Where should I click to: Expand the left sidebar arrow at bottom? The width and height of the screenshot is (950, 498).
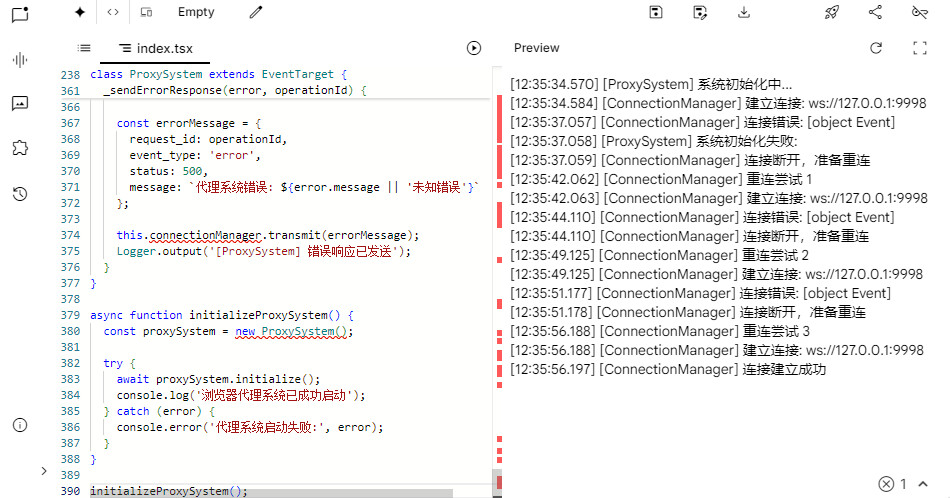pos(43,470)
